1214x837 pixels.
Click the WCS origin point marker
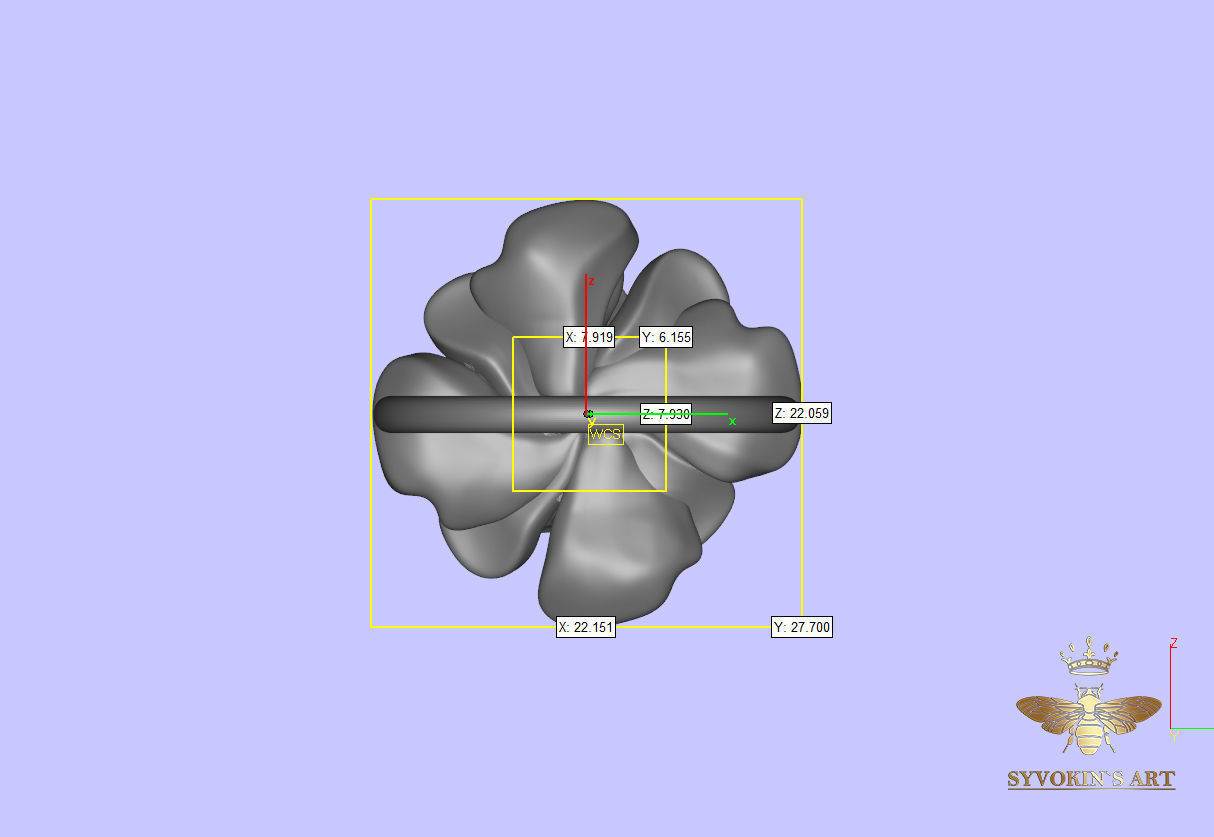click(588, 413)
